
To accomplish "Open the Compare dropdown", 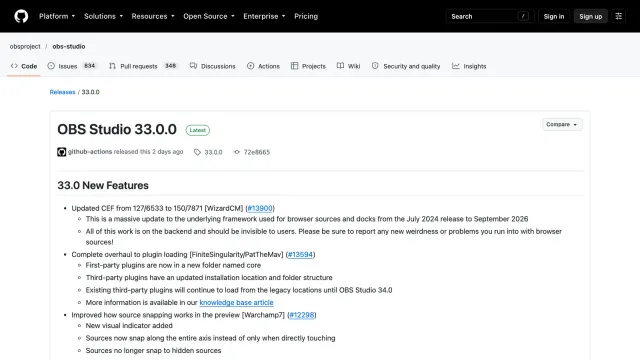I will point(562,124).
